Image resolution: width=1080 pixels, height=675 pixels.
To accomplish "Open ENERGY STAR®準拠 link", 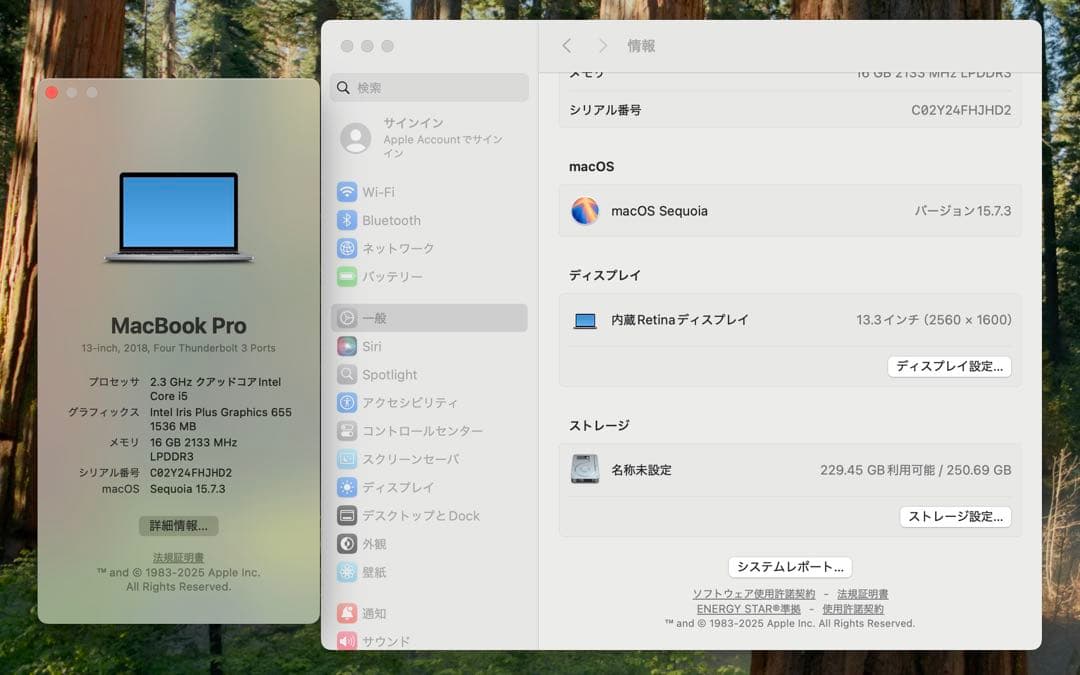I will click(749, 609).
